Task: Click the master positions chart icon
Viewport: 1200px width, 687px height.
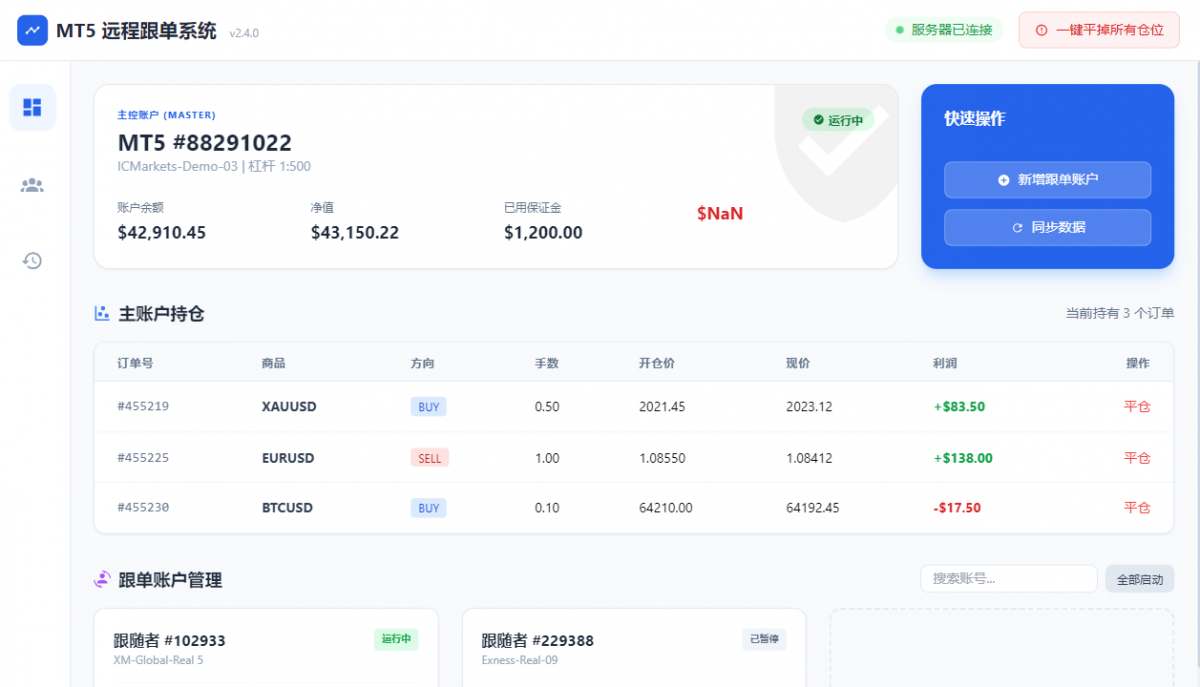Action: point(102,313)
